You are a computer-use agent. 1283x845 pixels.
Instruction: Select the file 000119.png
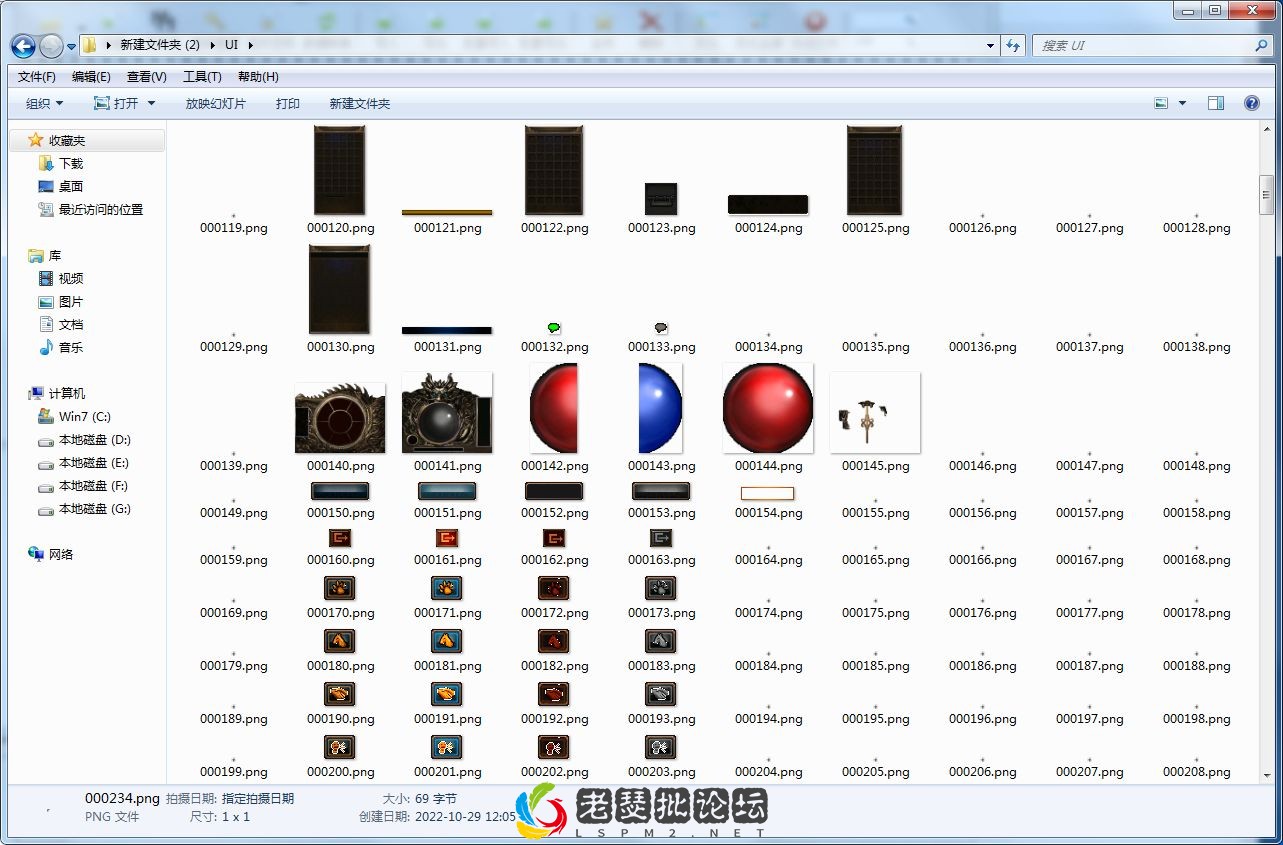click(234, 228)
